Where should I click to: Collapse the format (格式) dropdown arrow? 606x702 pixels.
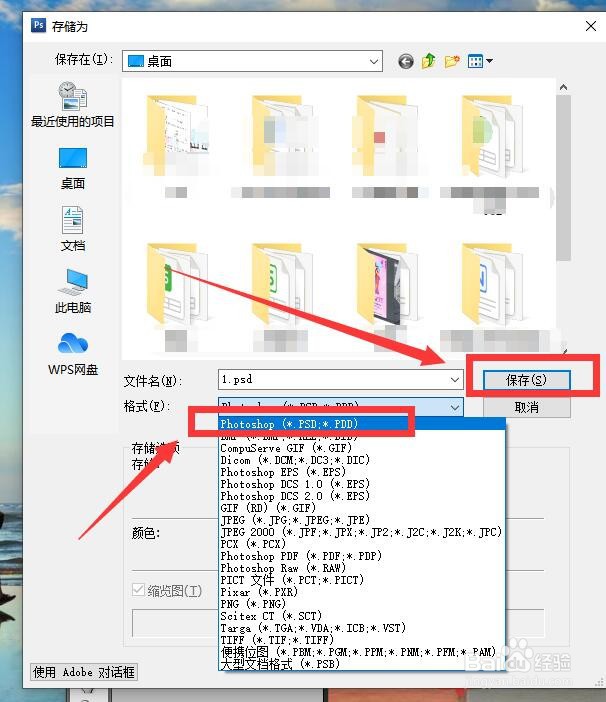click(455, 407)
